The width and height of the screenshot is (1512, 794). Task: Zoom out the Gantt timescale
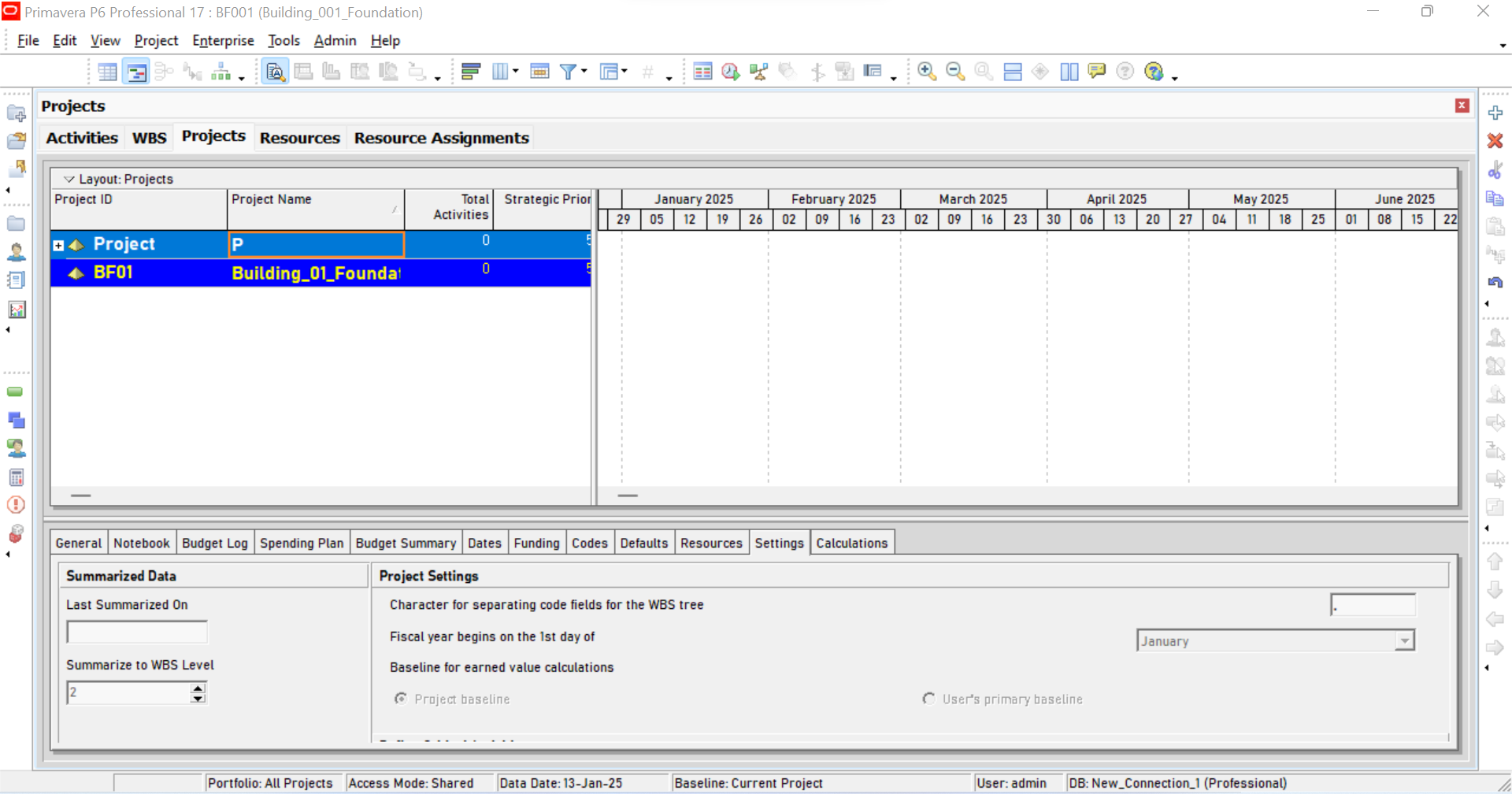click(955, 72)
